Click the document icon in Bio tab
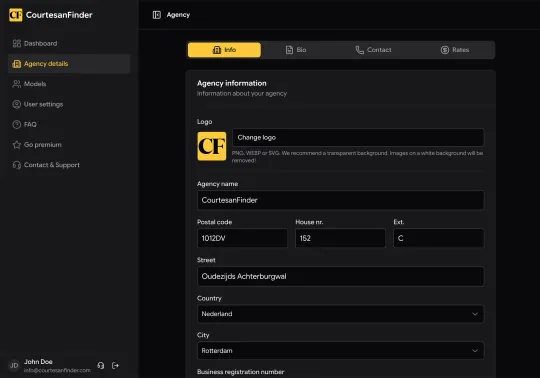This screenshot has height=378, width=540. click(x=289, y=50)
